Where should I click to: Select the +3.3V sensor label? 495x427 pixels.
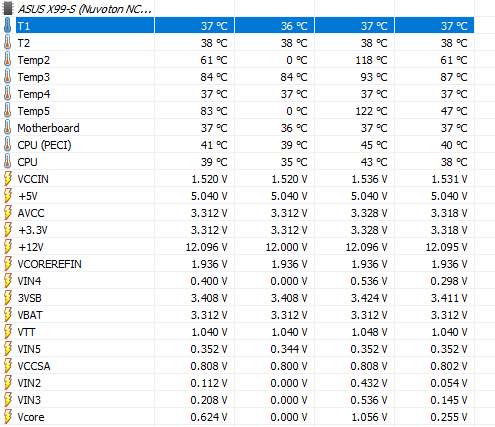[33, 230]
